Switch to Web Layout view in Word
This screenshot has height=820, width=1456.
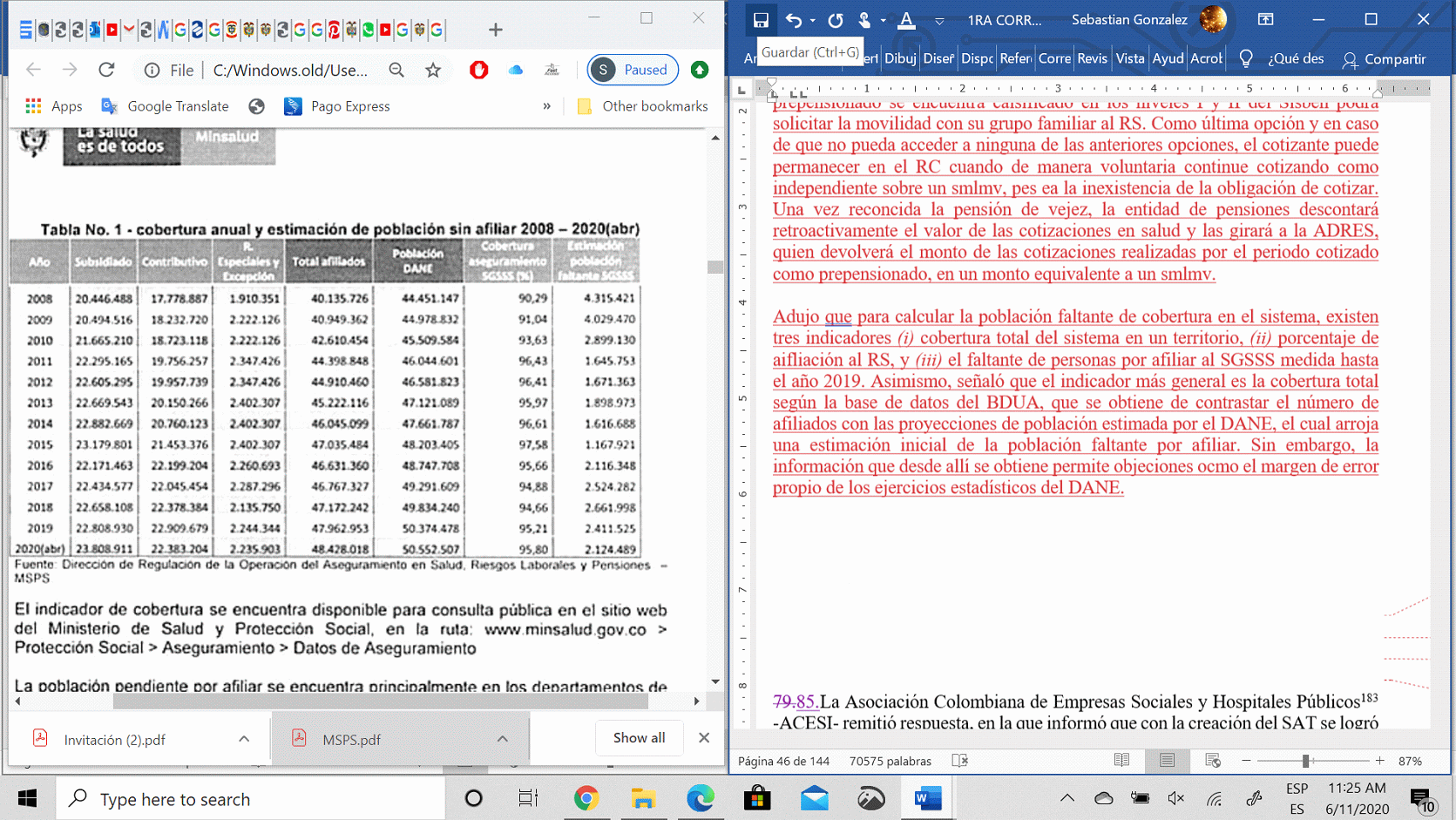click(x=1212, y=761)
